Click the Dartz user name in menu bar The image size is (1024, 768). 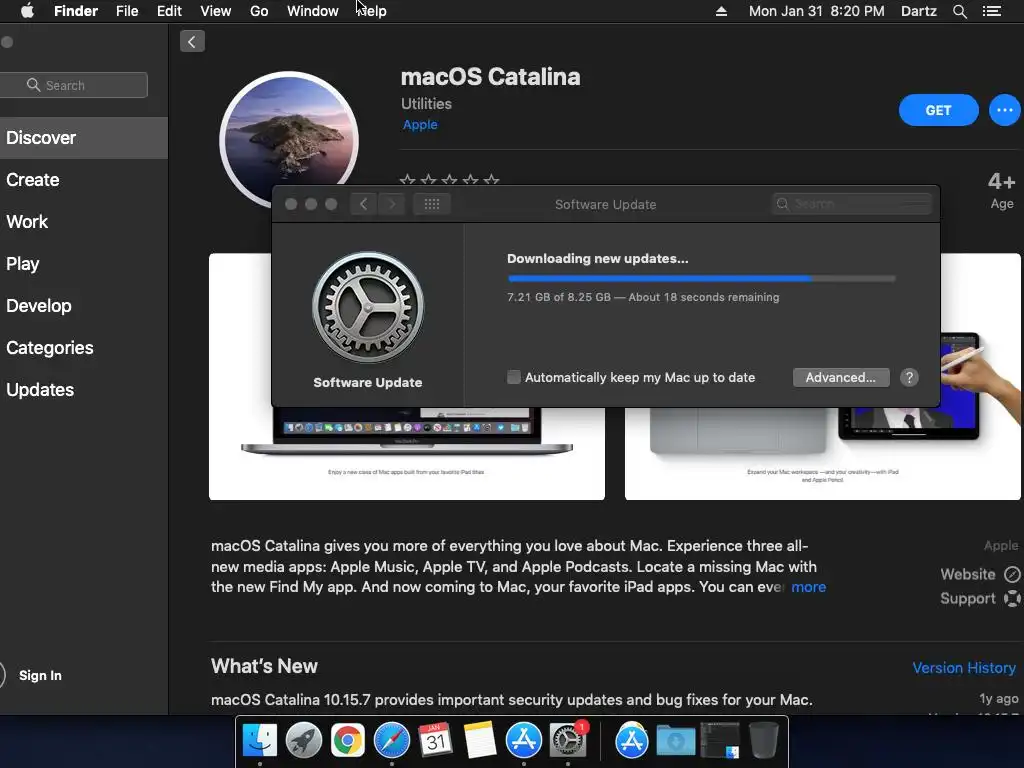918,11
